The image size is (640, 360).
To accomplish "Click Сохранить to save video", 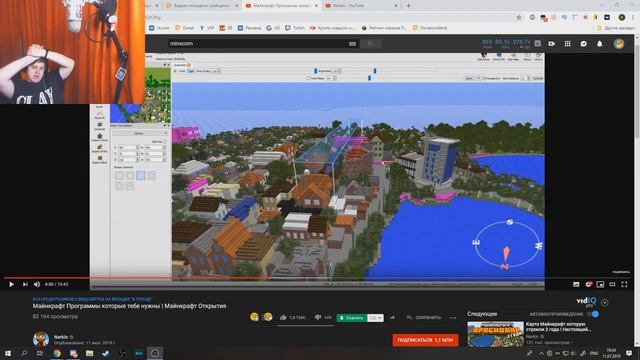I will 424,317.
